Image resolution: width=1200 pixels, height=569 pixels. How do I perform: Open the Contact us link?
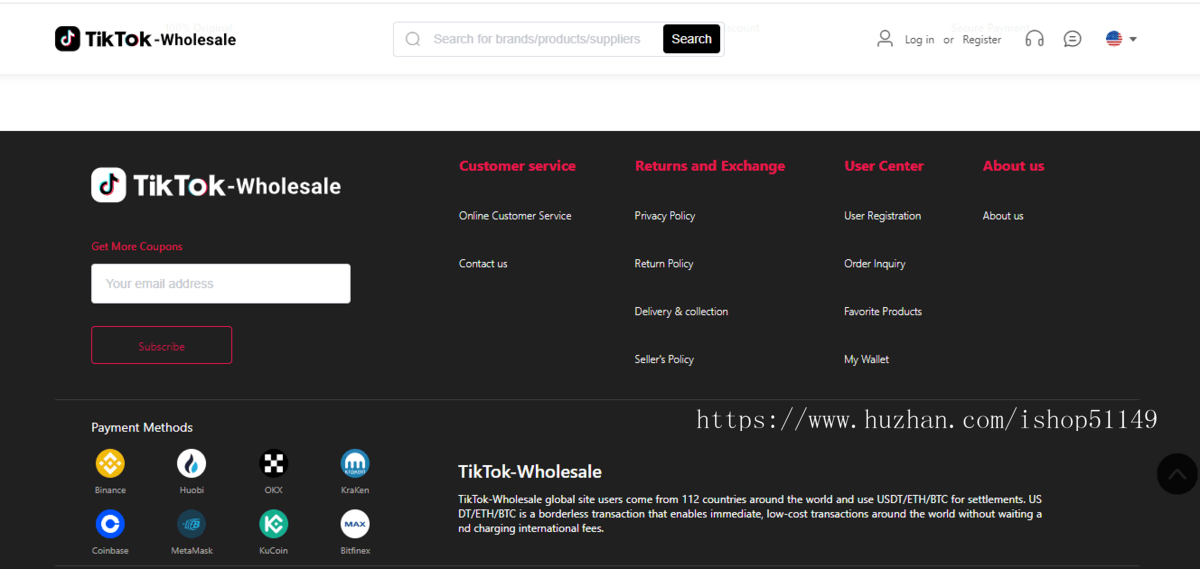click(x=483, y=264)
